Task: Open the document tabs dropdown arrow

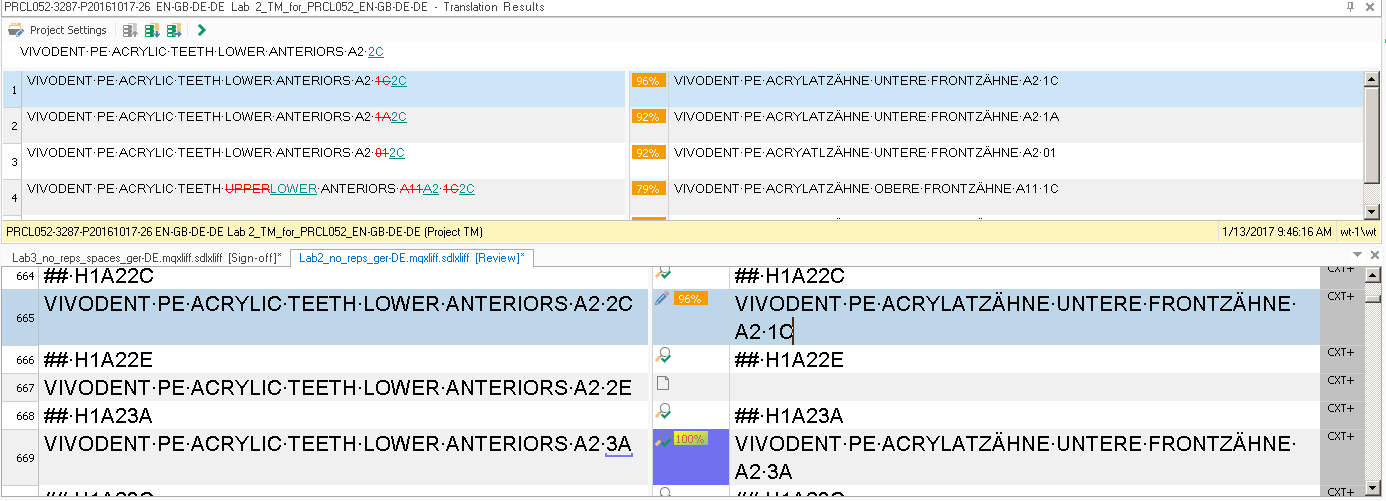Action: coord(1357,256)
